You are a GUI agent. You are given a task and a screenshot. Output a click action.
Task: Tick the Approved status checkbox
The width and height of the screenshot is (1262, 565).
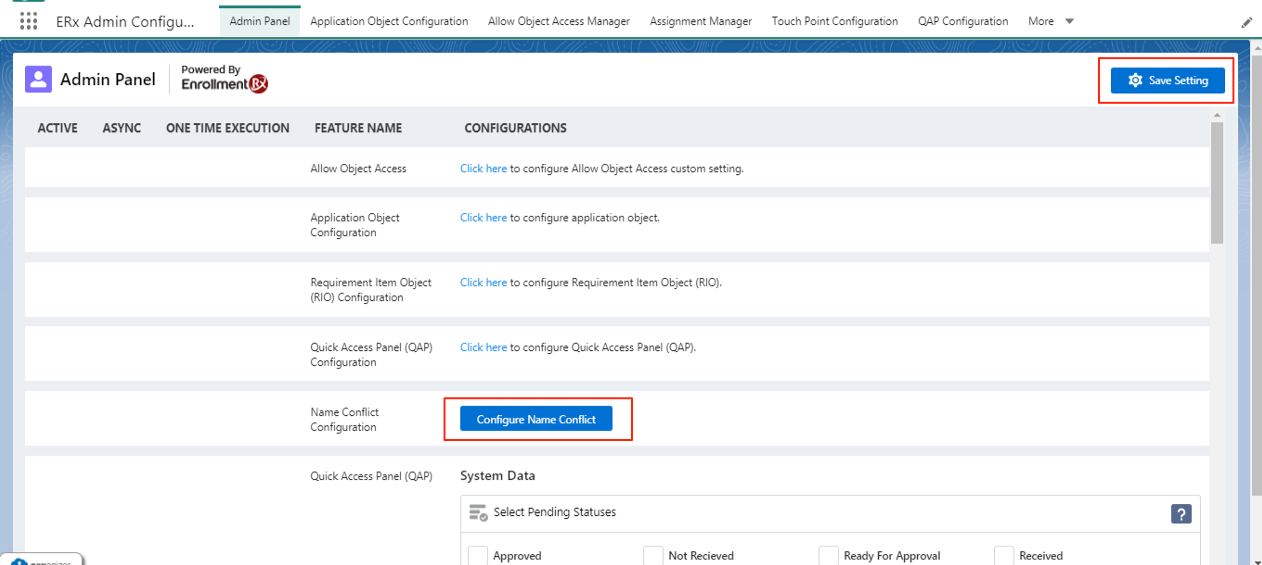[478, 555]
